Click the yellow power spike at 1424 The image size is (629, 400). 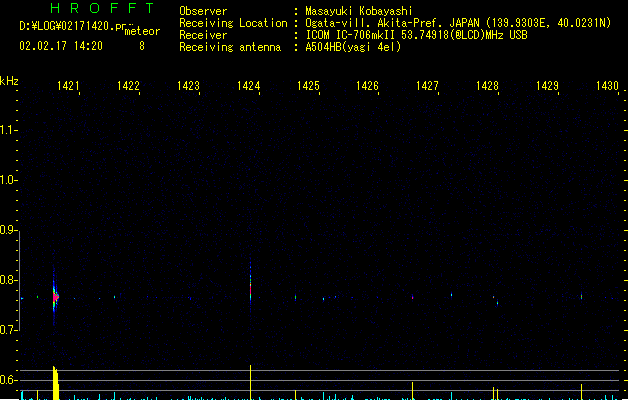251,382
